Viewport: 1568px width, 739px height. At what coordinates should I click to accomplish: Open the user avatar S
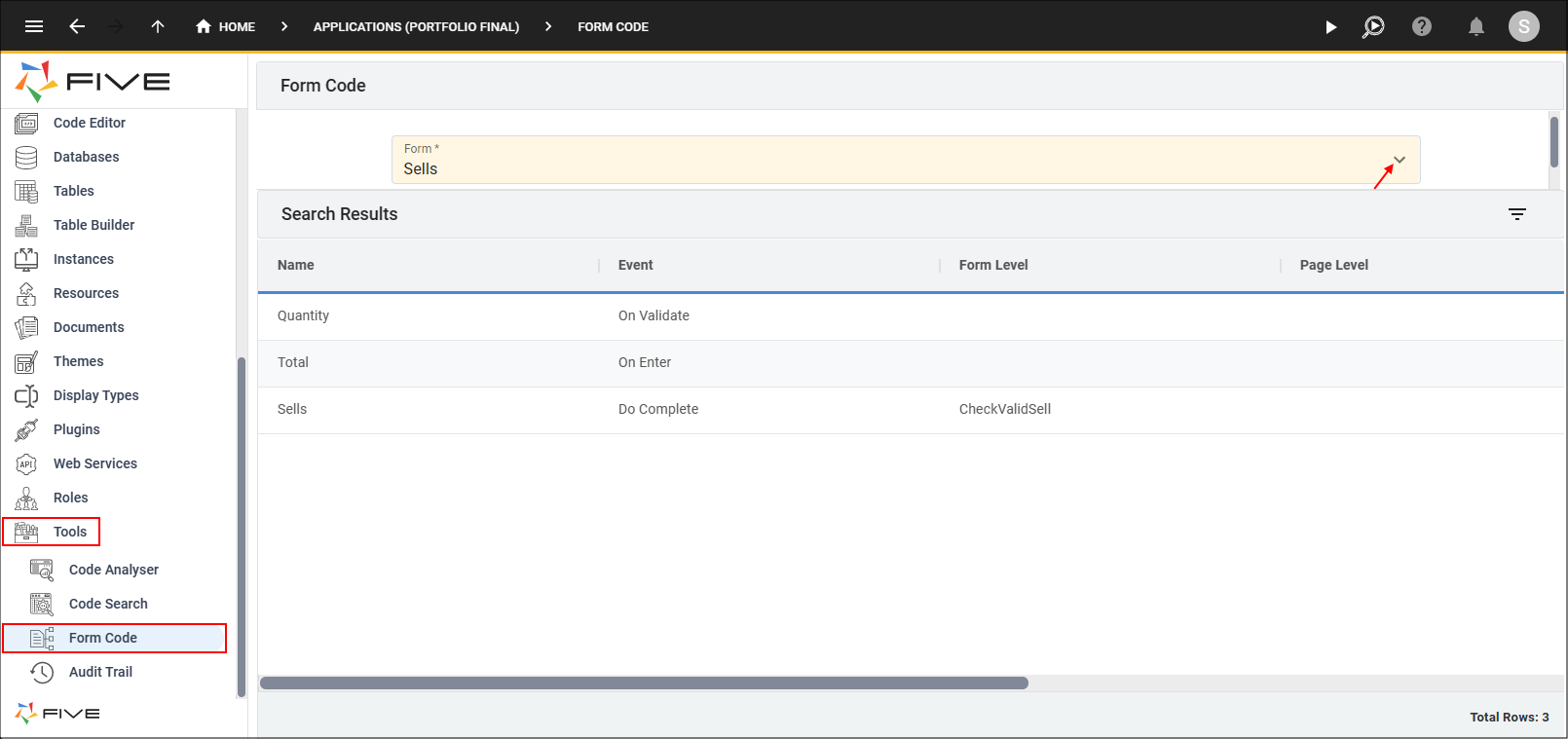coord(1524,26)
